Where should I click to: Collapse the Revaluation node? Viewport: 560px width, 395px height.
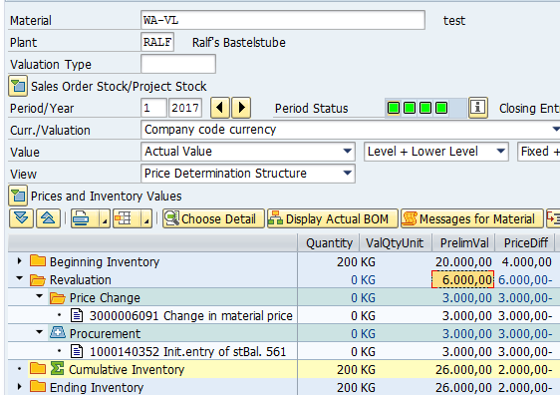tap(20, 278)
